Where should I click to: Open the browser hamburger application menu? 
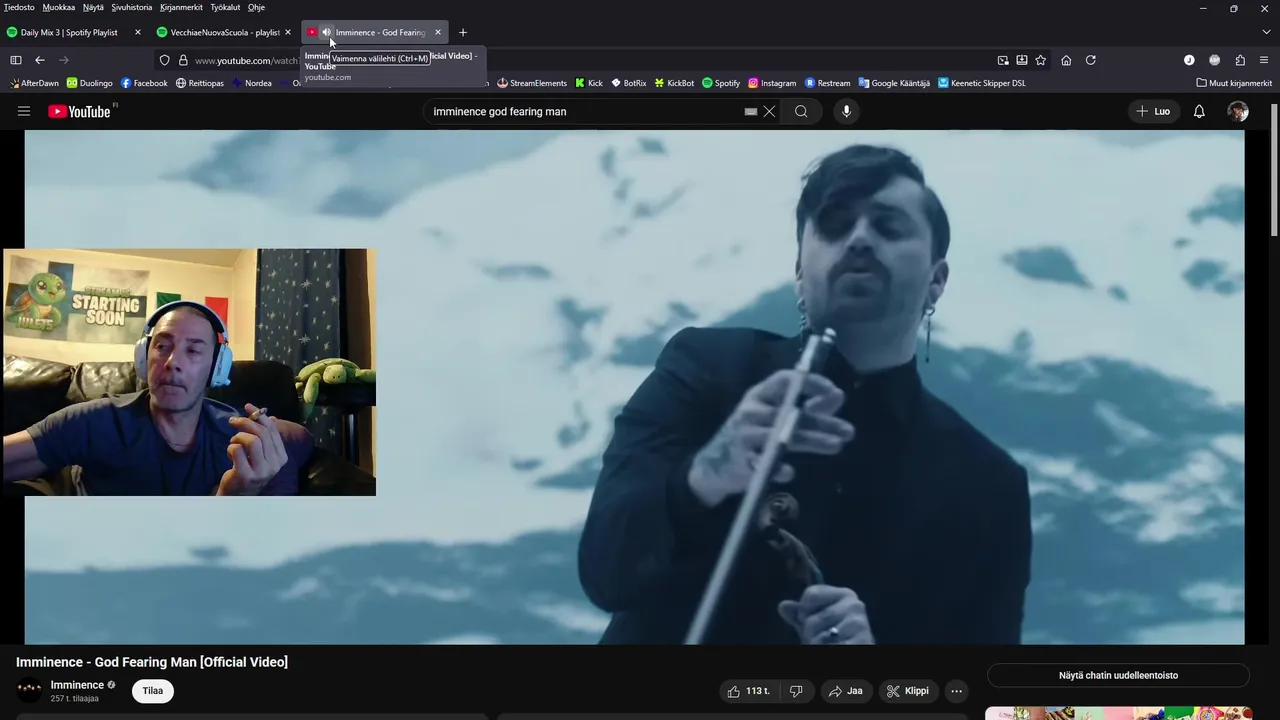coord(1265,60)
